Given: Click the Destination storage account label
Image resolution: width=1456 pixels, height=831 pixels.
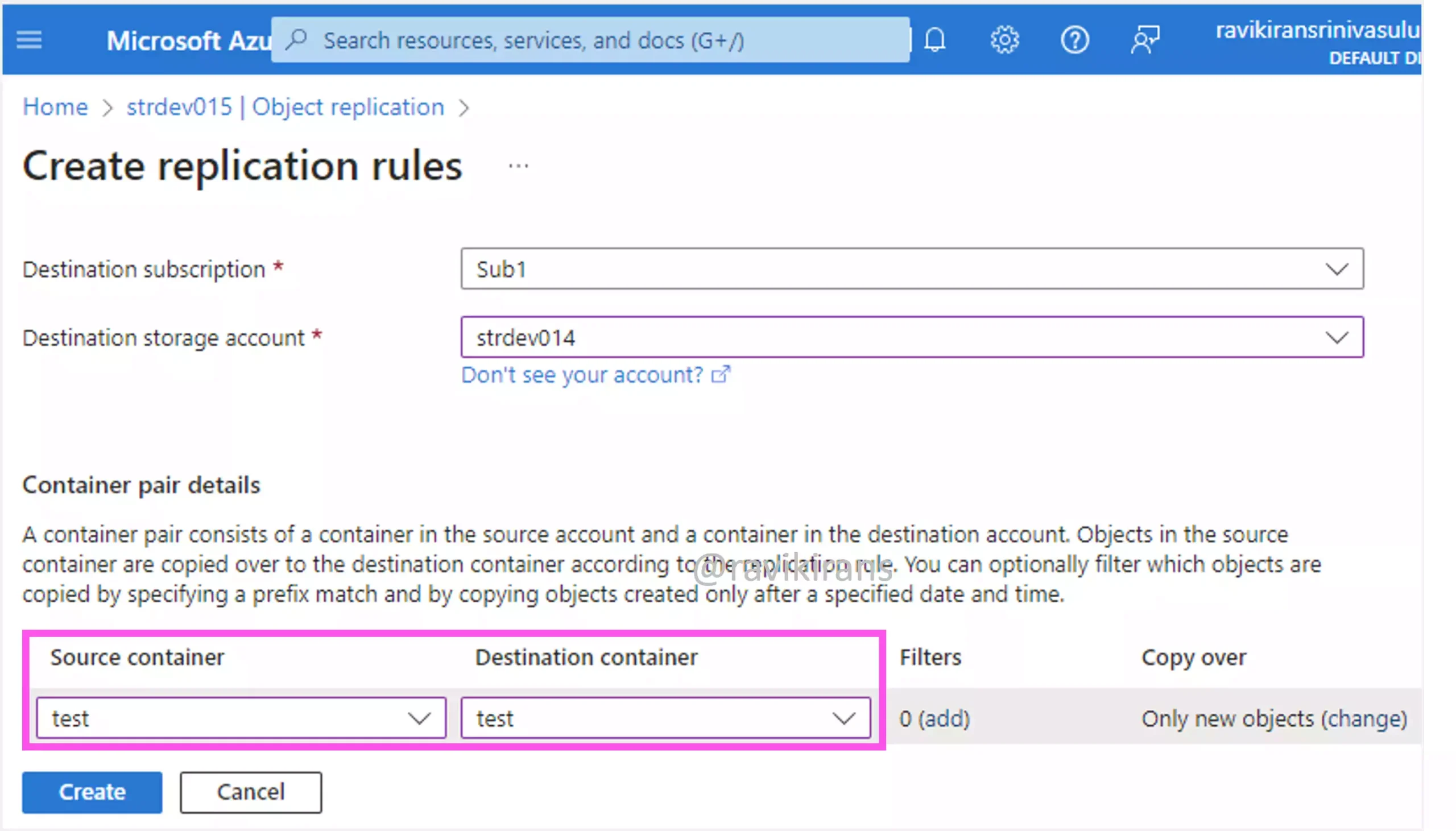Looking at the screenshot, I should (163, 337).
